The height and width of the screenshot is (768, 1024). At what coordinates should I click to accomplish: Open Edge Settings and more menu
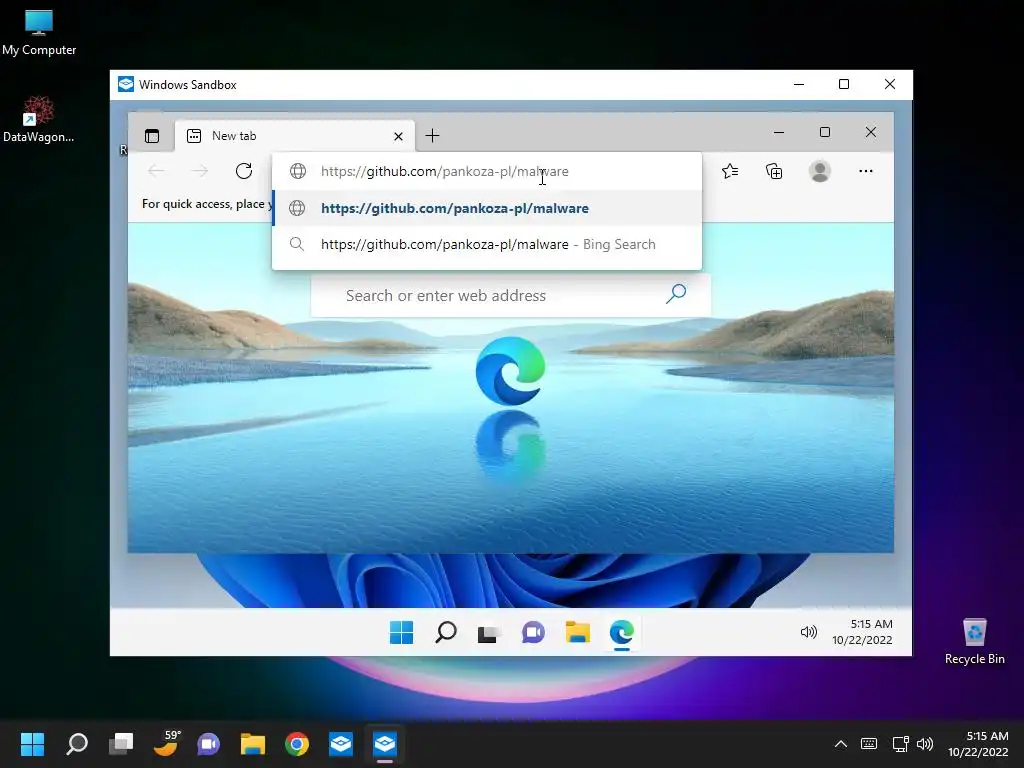[866, 171]
